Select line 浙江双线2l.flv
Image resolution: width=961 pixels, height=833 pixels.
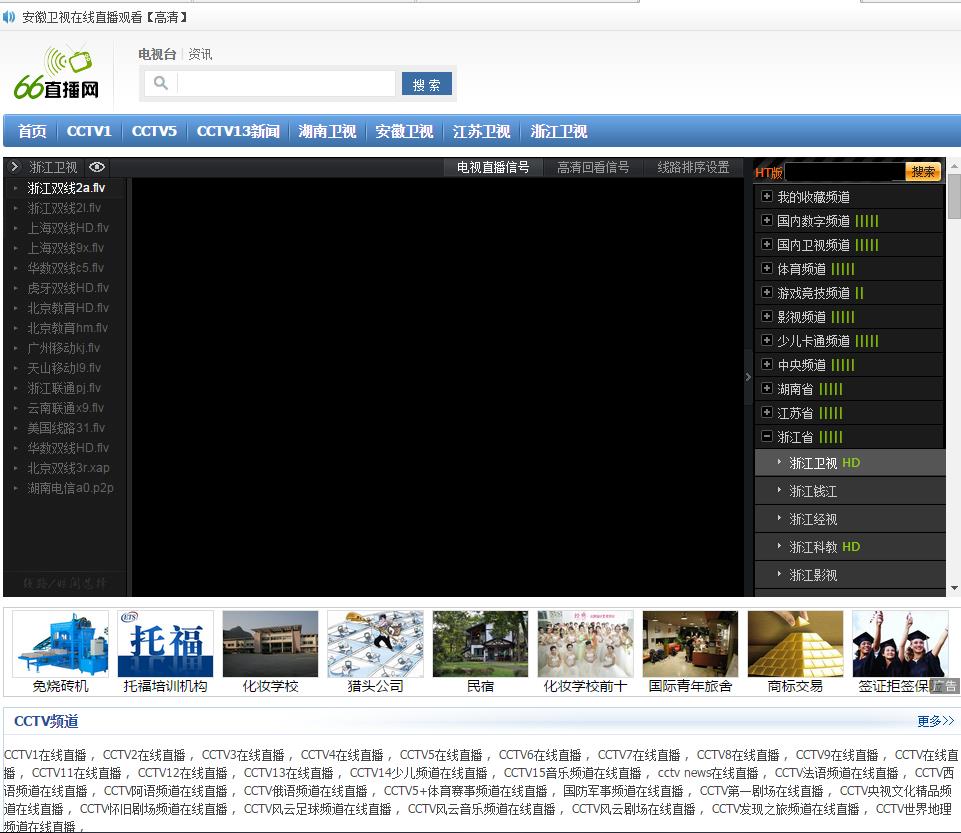pos(64,208)
